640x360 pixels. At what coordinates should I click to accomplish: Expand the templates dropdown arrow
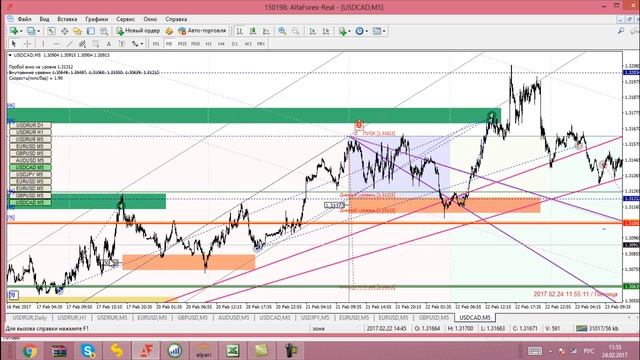384,31
